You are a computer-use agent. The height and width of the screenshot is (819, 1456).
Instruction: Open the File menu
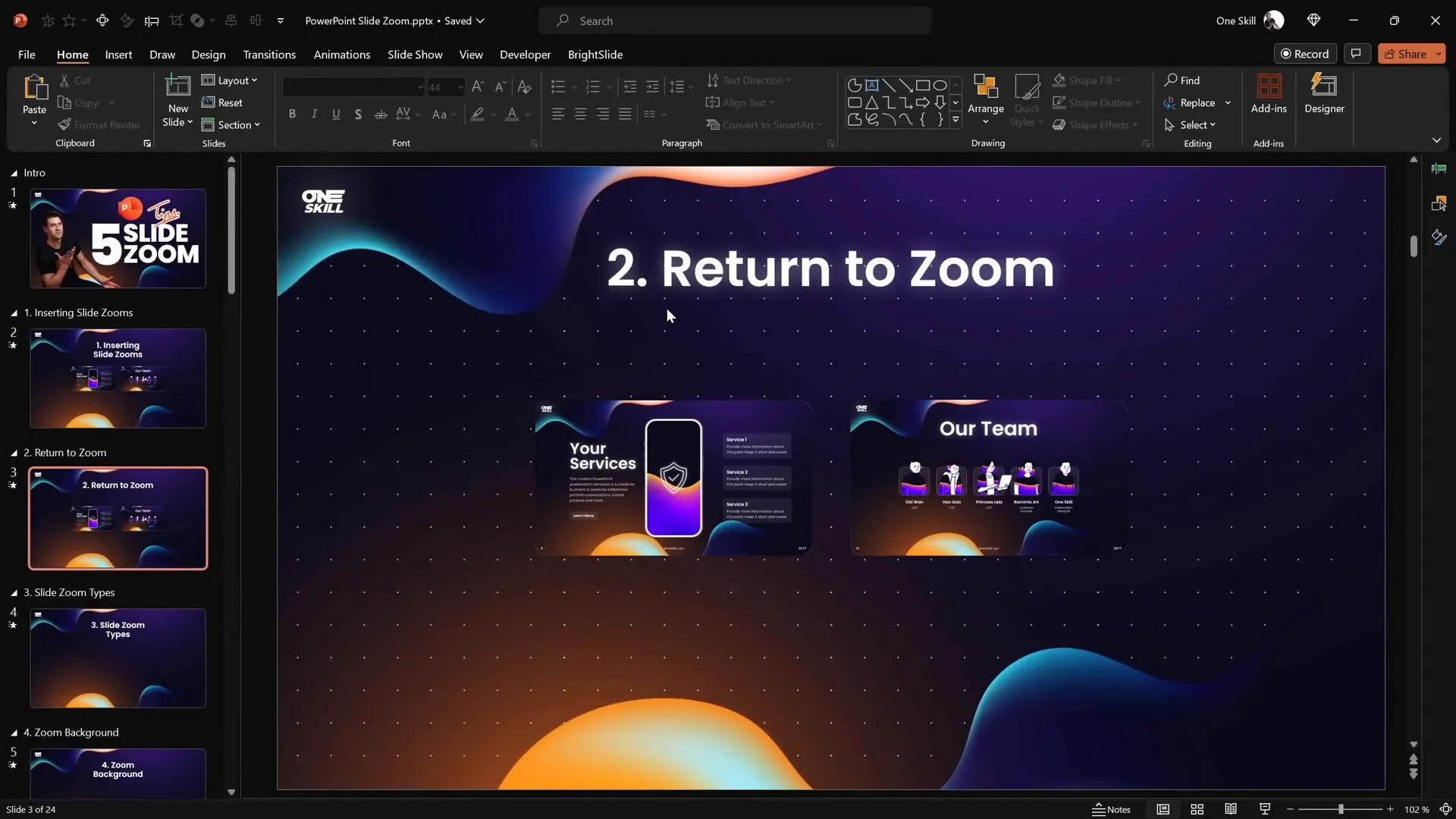pyautogui.click(x=27, y=55)
